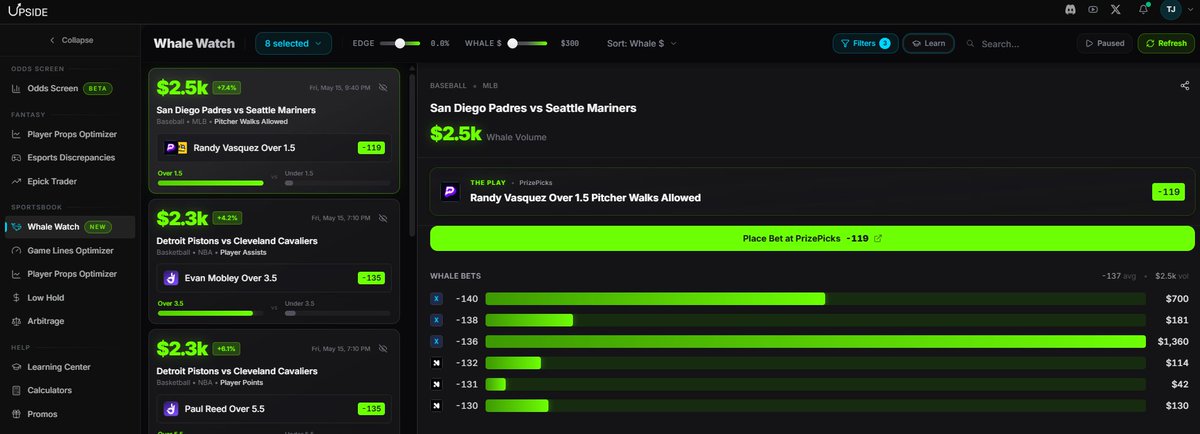Viewport: 1200px width, 434px height.
Task: Click -119 badge in The Play box
Action: (1167, 191)
